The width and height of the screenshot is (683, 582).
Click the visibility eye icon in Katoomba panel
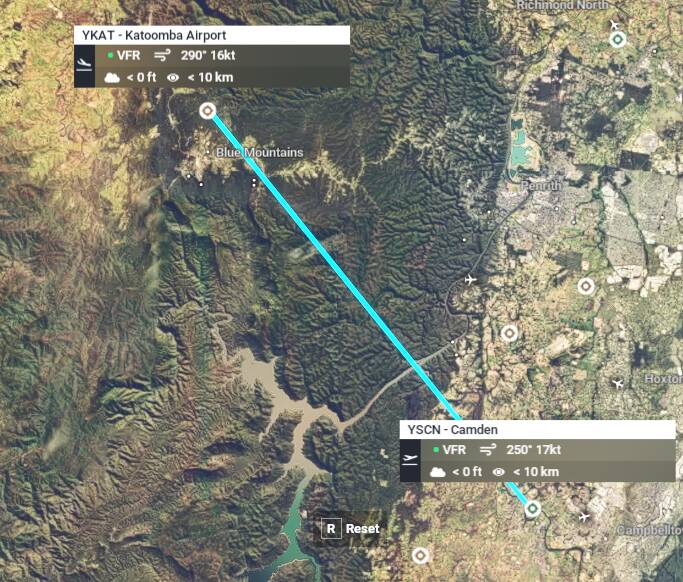tap(173, 78)
